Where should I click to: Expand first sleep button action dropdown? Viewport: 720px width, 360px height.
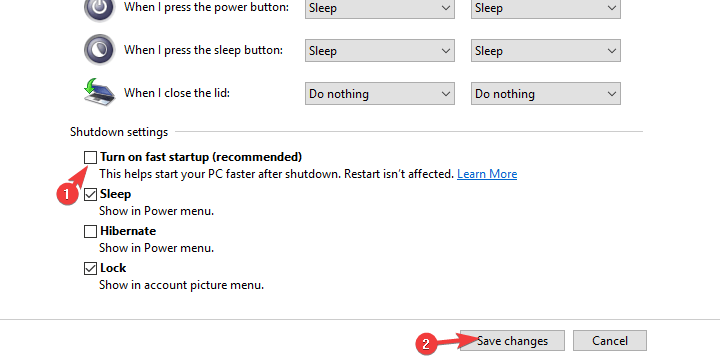[380, 51]
